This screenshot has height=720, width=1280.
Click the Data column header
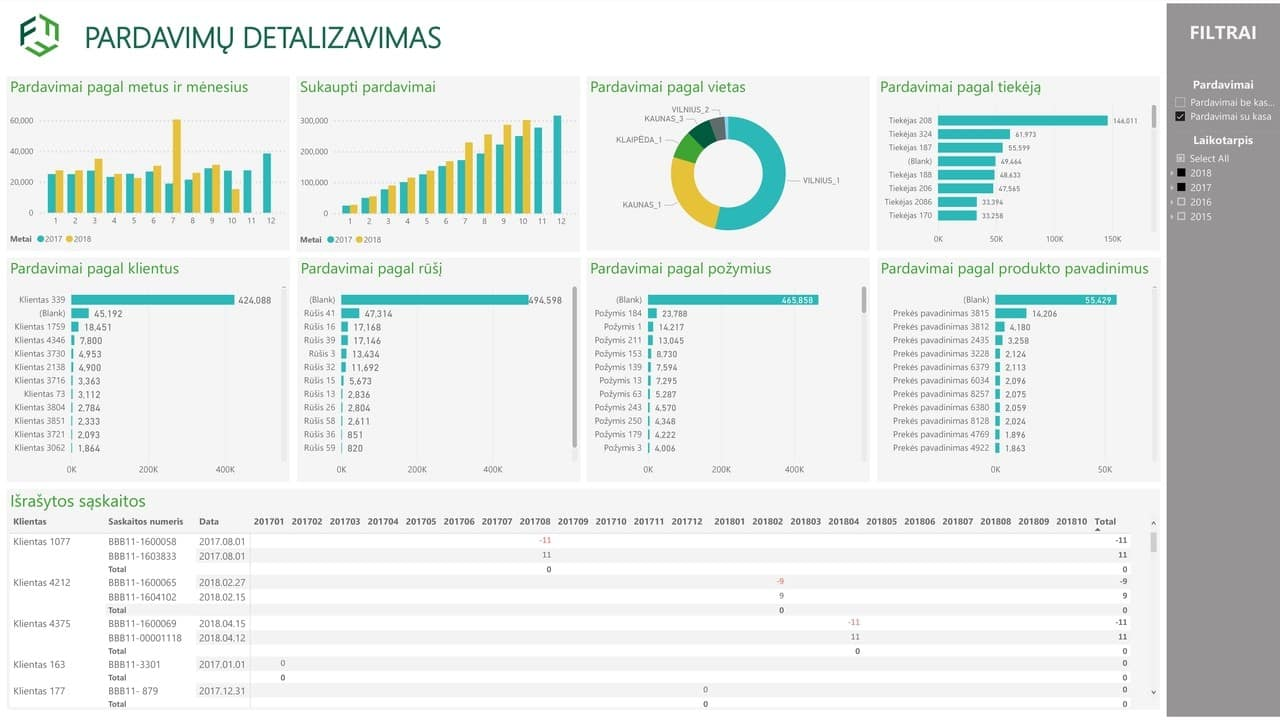pos(208,522)
